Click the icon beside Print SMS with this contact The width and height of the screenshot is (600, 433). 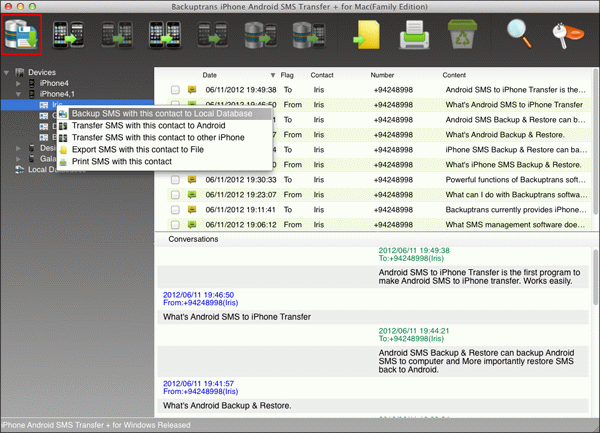tap(64, 162)
